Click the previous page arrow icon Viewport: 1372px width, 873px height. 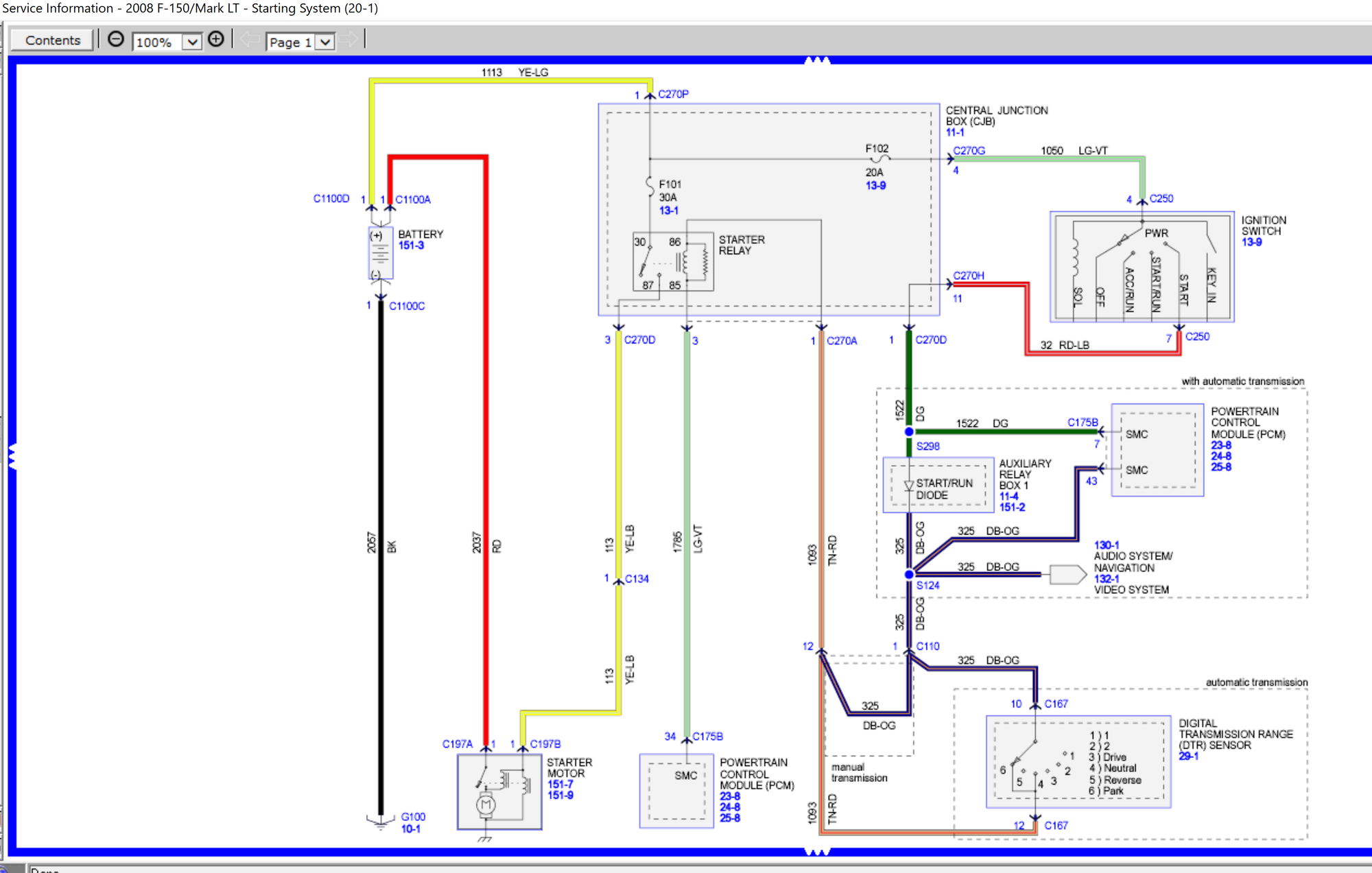(x=247, y=40)
